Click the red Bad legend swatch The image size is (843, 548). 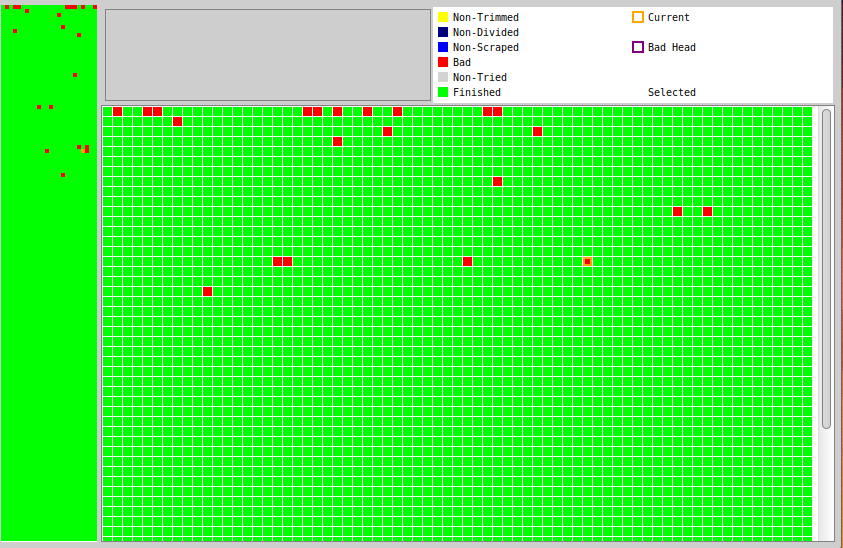tap(443, 62)
